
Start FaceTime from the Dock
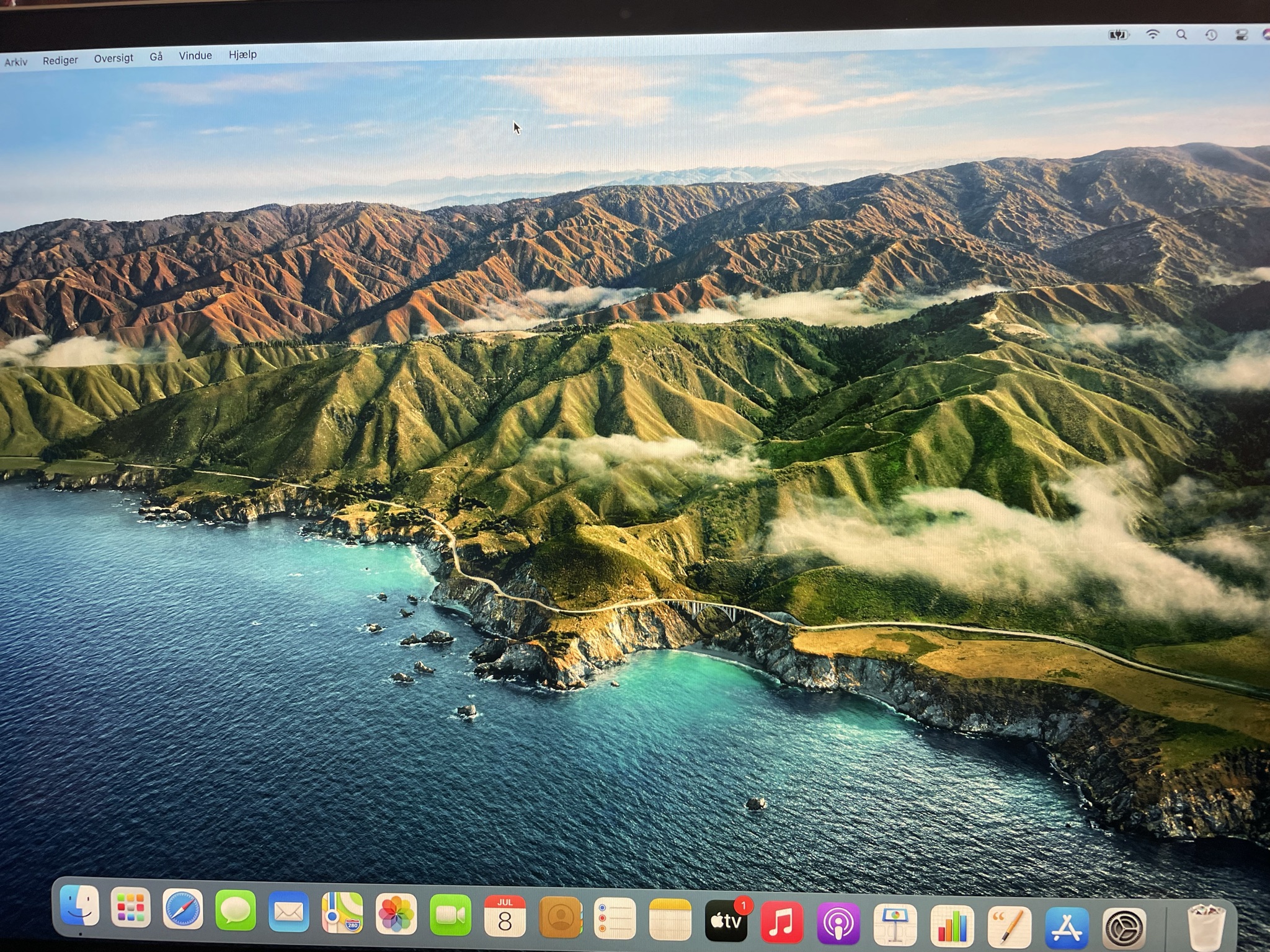point(450,915)
